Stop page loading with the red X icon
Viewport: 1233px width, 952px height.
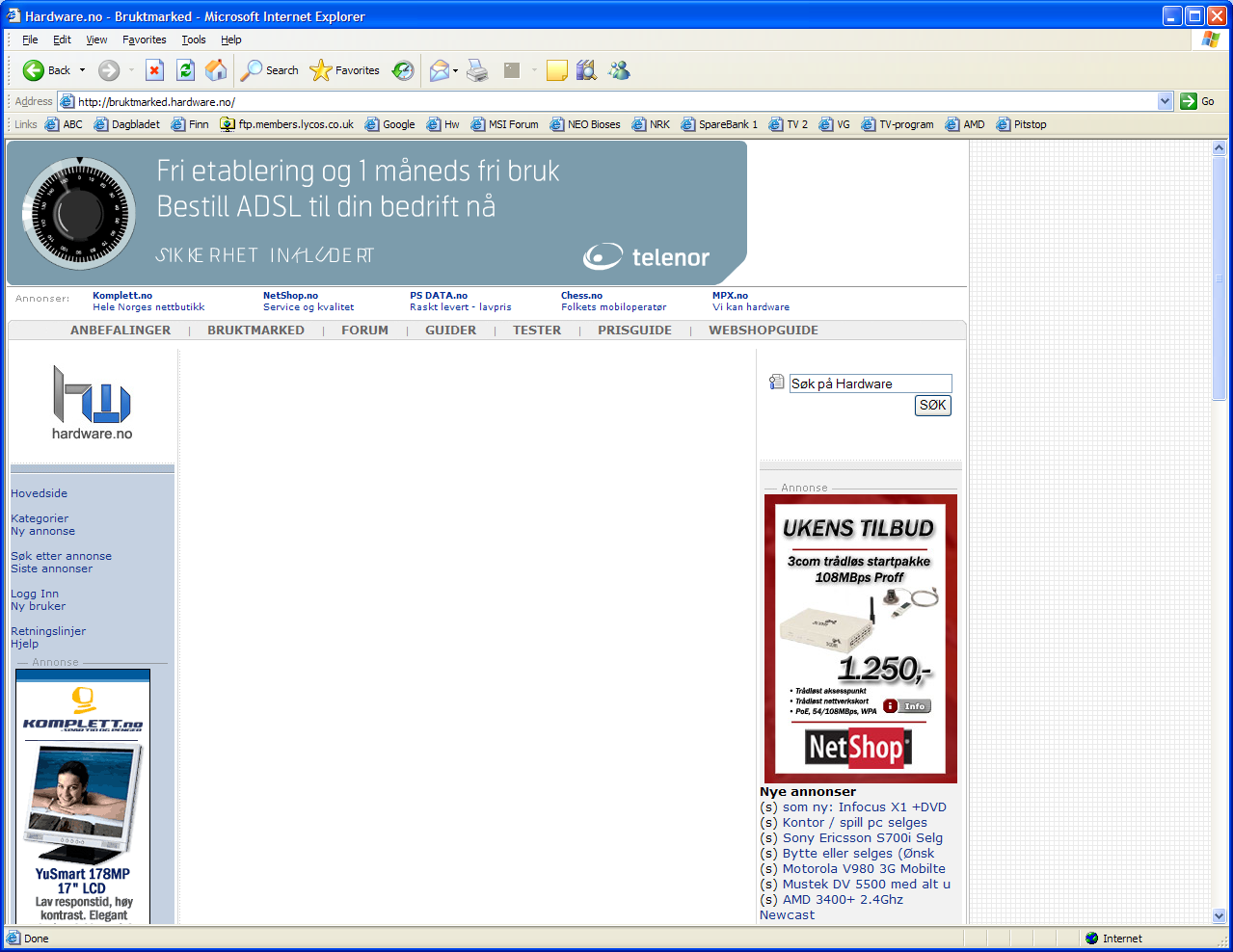(x=155, y=70)
